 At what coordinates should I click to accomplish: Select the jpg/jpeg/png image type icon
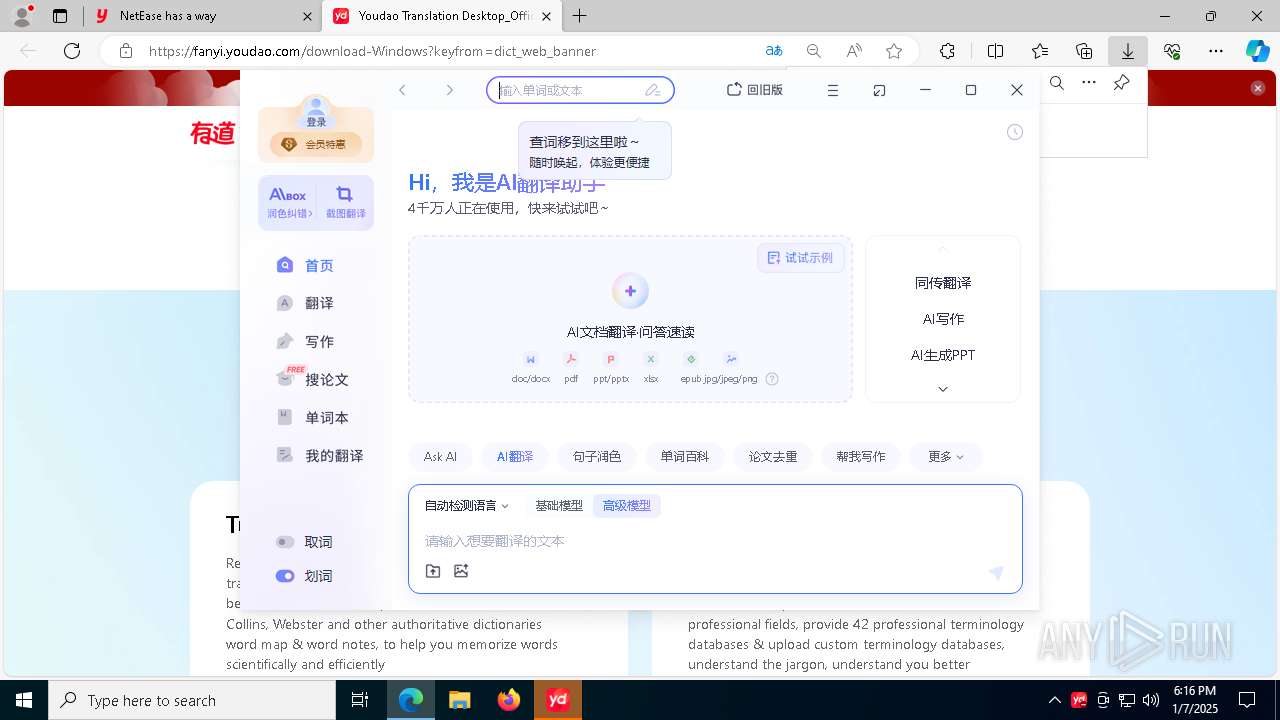731,359
